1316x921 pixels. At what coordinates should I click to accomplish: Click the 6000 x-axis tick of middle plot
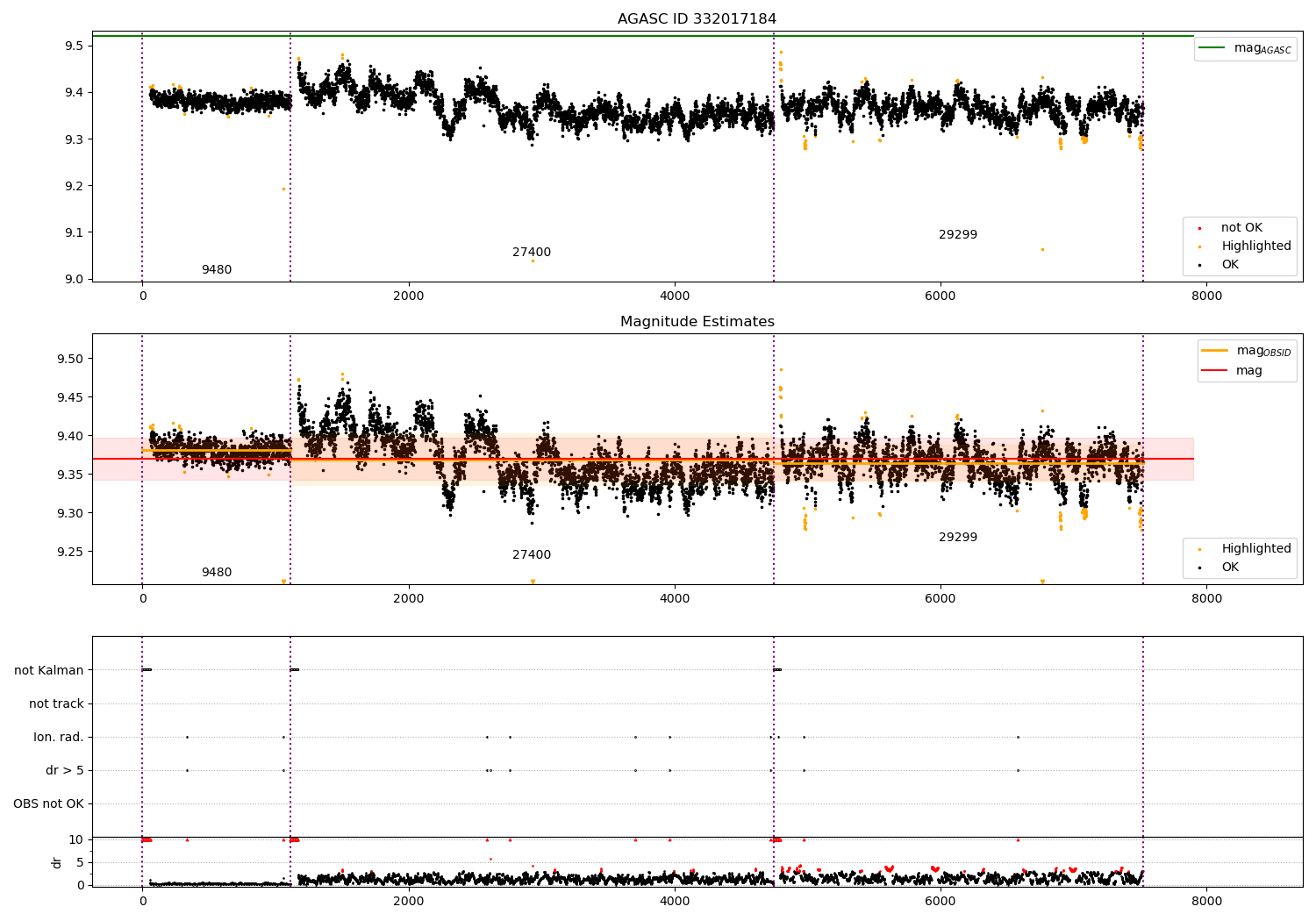click(x=941, y=599)
